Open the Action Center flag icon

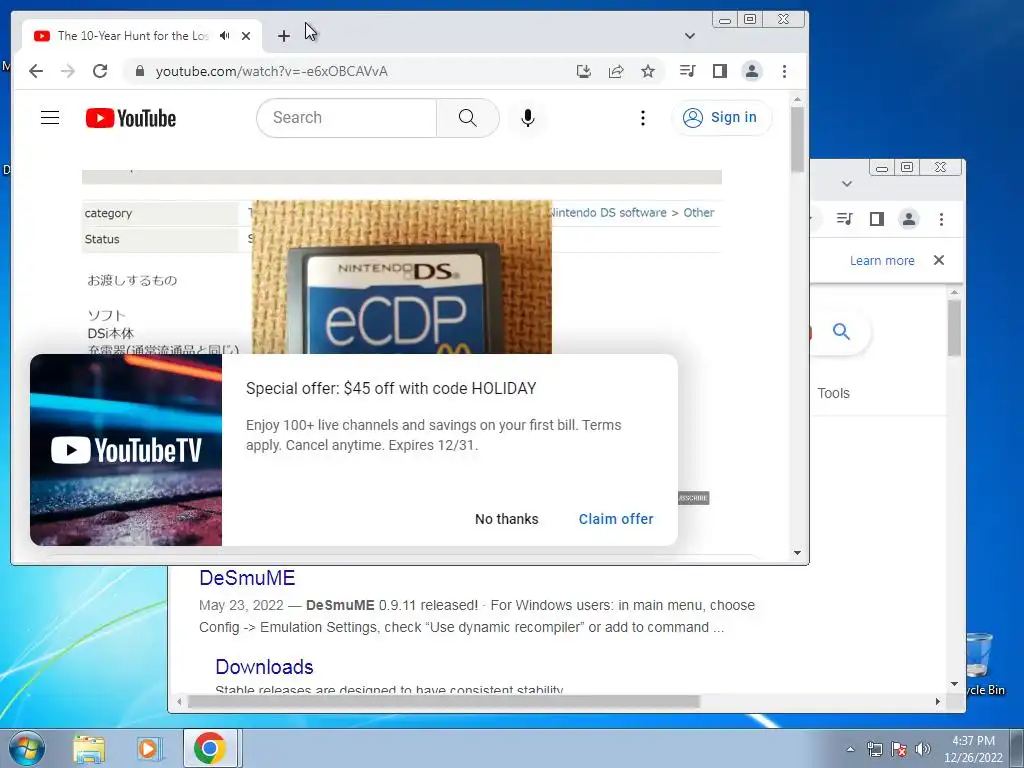click(x=899, y=749)
